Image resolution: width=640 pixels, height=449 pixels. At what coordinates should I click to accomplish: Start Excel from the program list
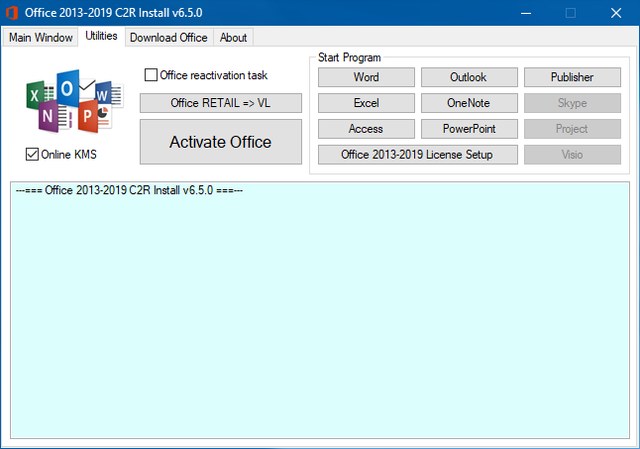pyautogui.click(x=366, y=103)
